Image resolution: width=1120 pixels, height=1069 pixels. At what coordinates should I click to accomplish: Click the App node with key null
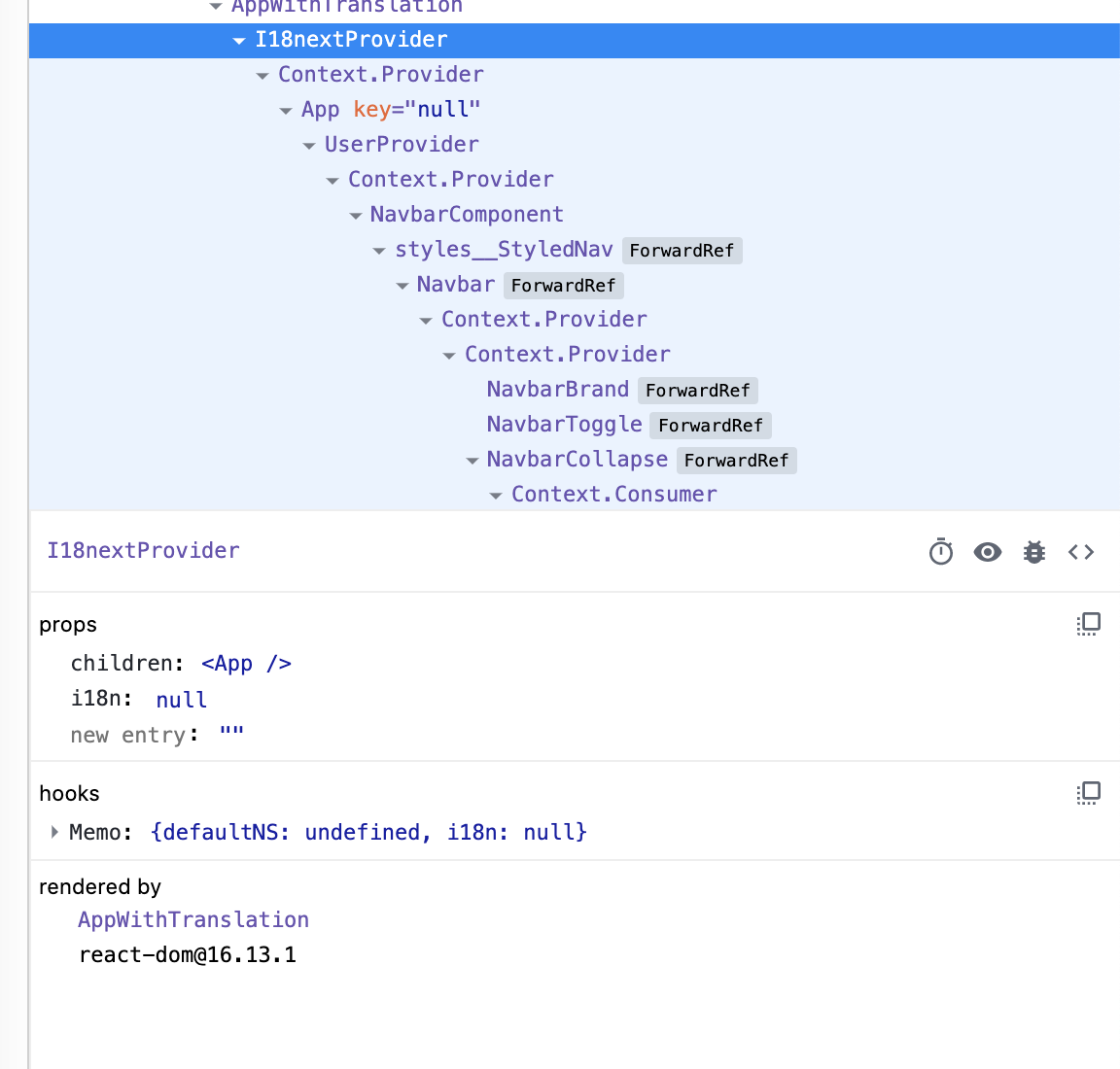320,109
